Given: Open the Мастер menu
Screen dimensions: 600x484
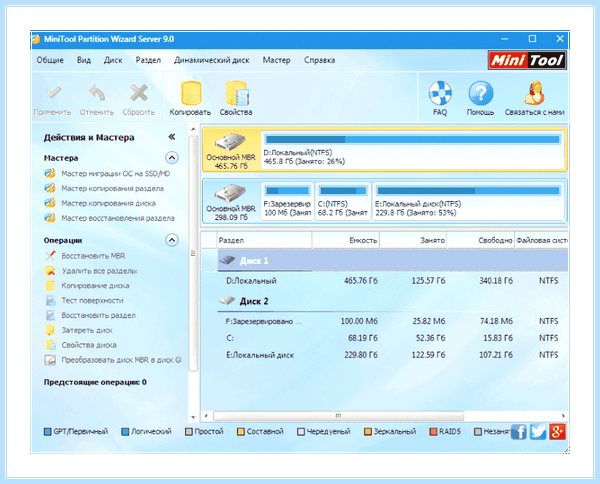Looking at the screenshot, I should (x=276, y=60).
